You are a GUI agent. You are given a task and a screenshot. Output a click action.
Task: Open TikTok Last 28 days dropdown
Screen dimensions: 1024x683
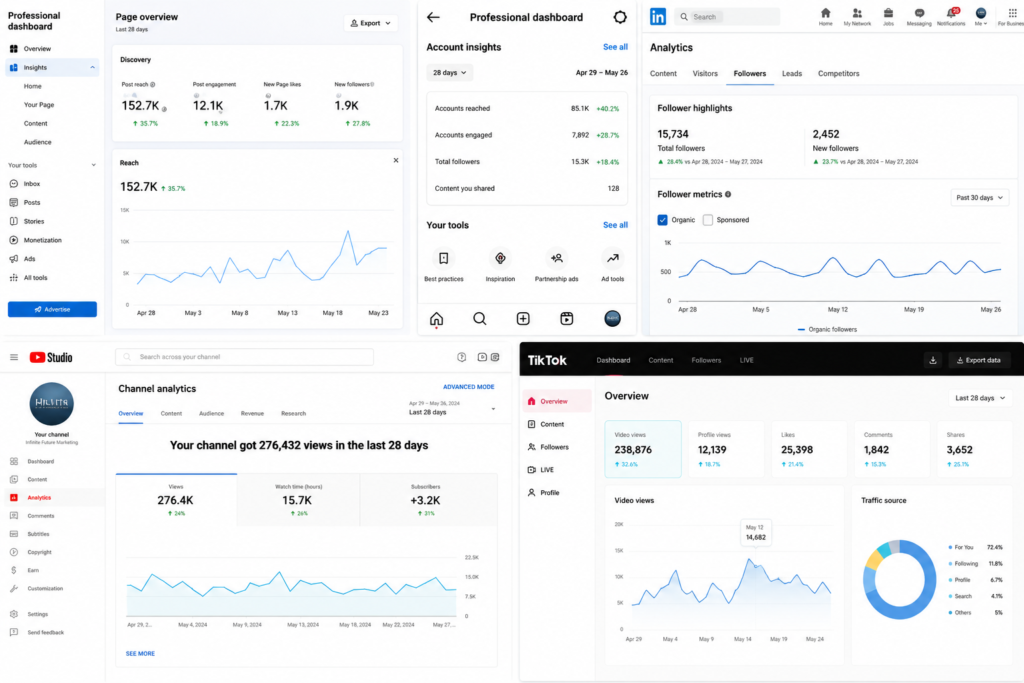point(980,398)
